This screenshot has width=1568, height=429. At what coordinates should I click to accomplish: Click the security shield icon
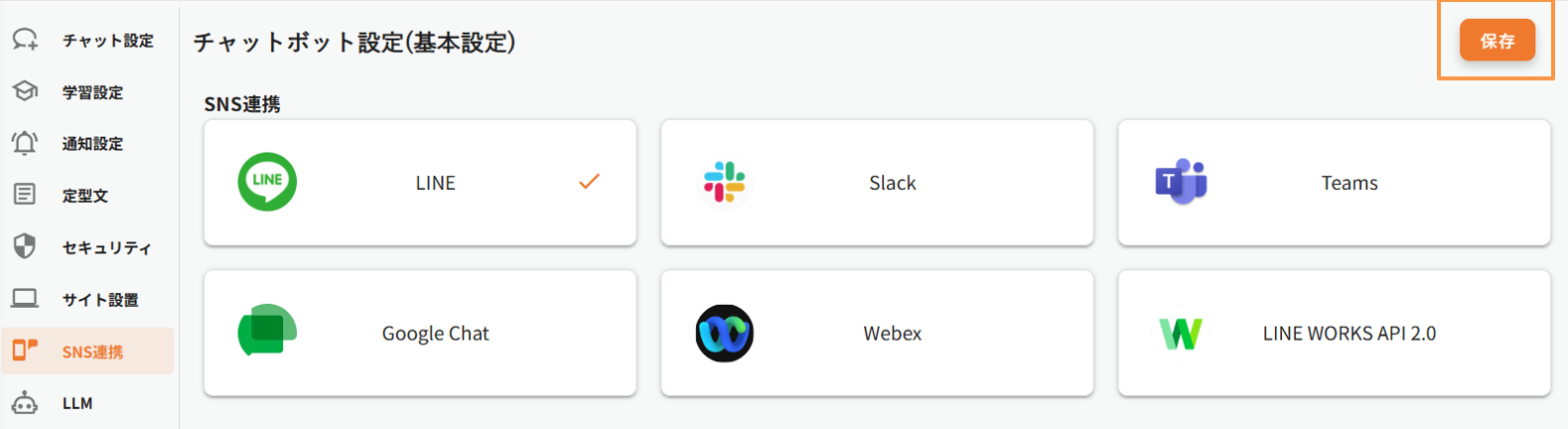pyautogui.click(x=25, y=246)
